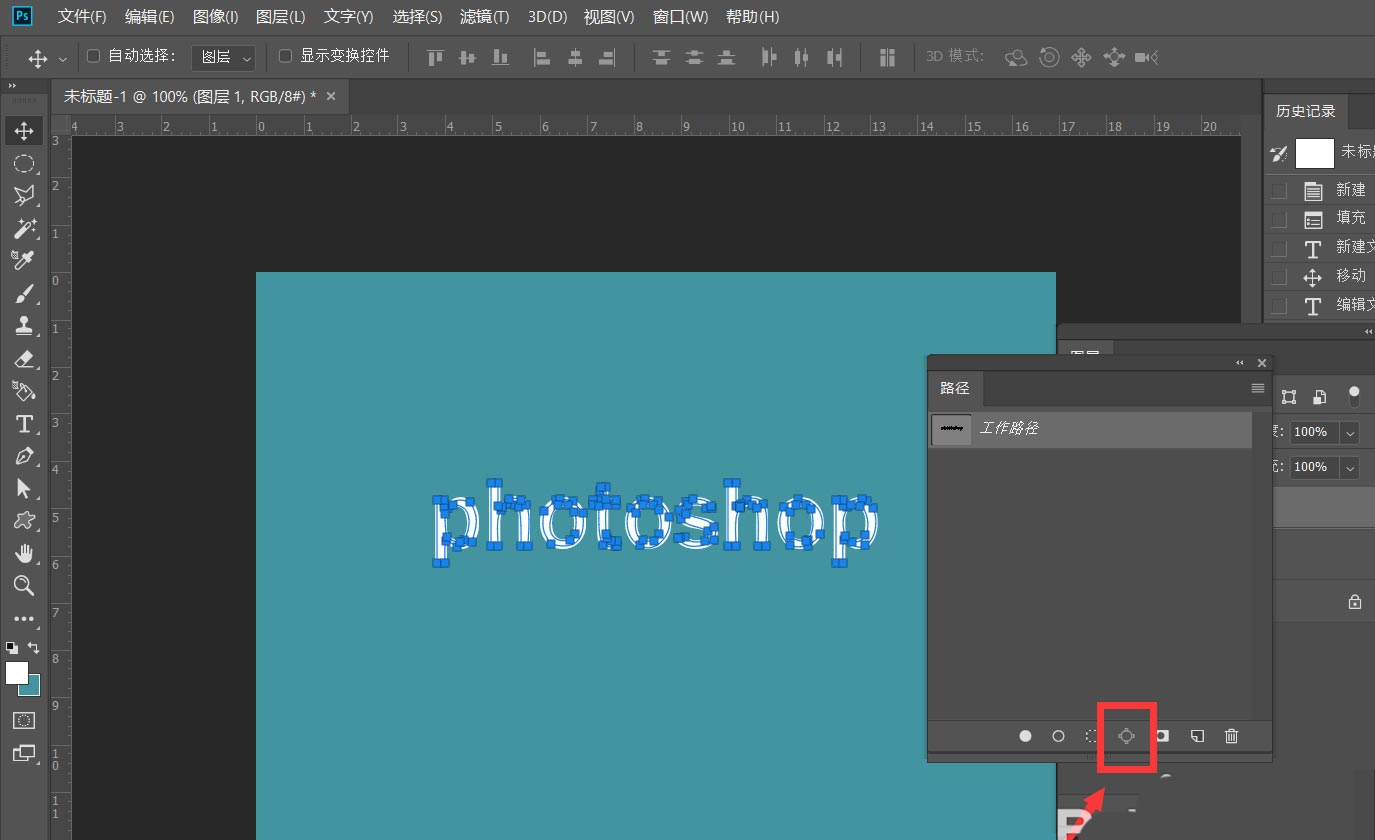
Task: Open the 窗口(W) menu
Action: click(681, 17)
